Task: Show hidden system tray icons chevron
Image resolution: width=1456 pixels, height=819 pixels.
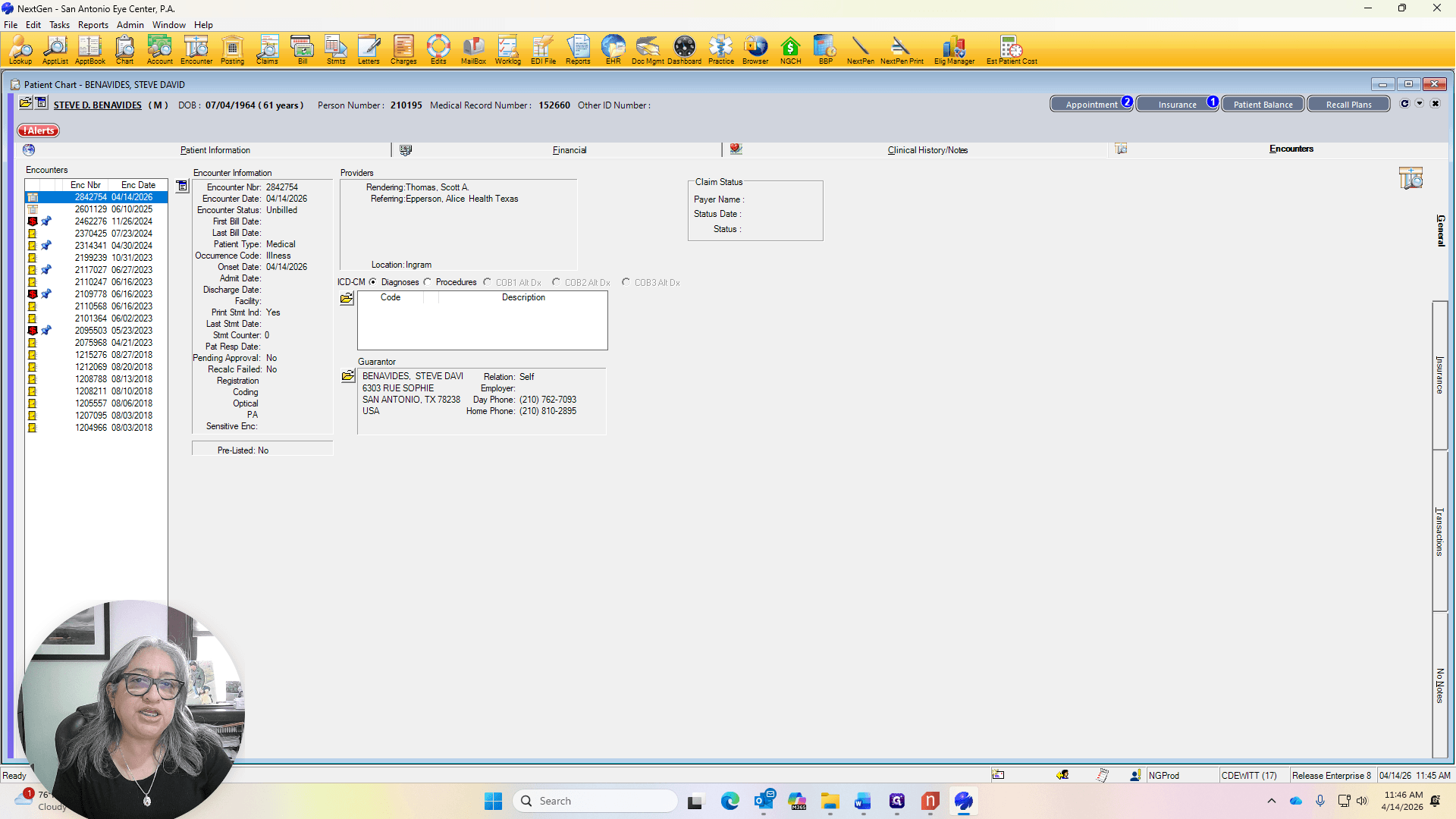Action: pyautogui.click(x=1272, y=801)
